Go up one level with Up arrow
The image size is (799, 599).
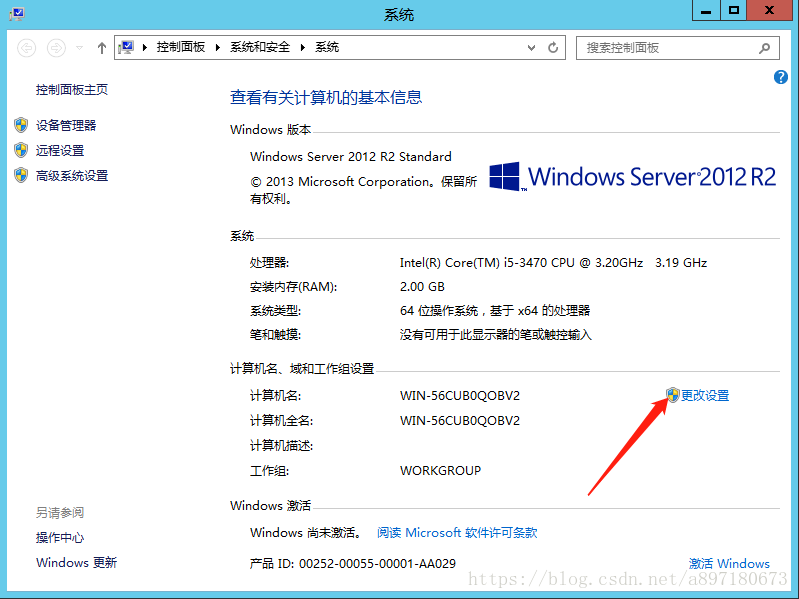102,48
